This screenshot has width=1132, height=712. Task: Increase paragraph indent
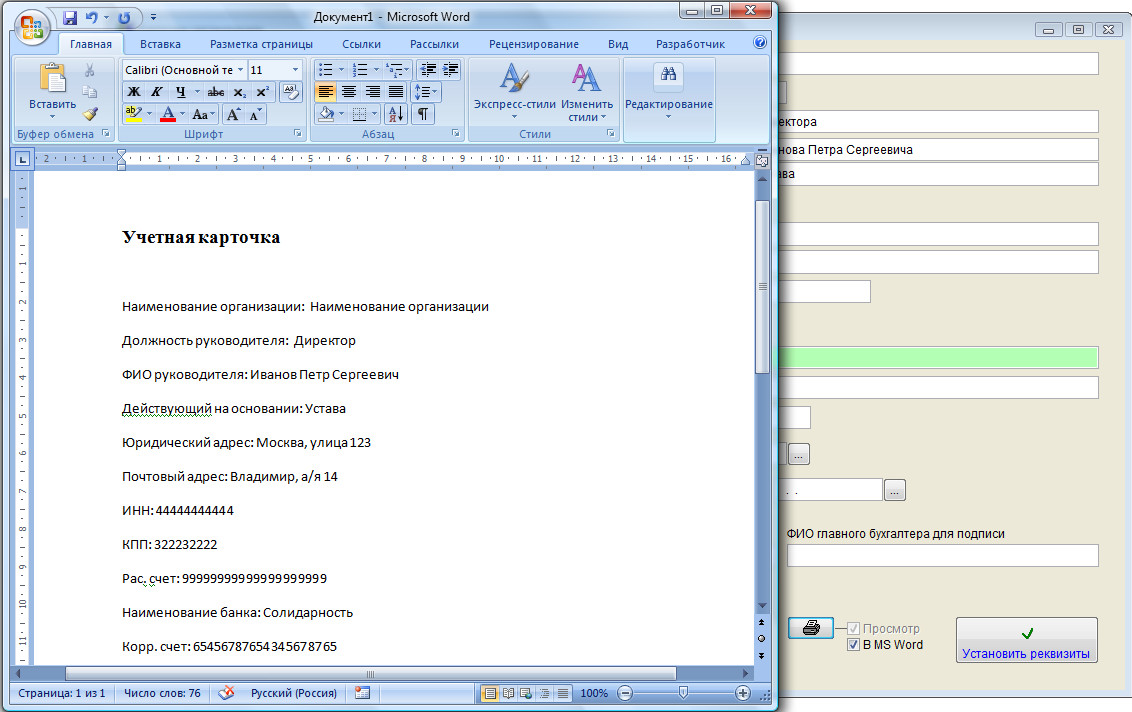(450, 70)
